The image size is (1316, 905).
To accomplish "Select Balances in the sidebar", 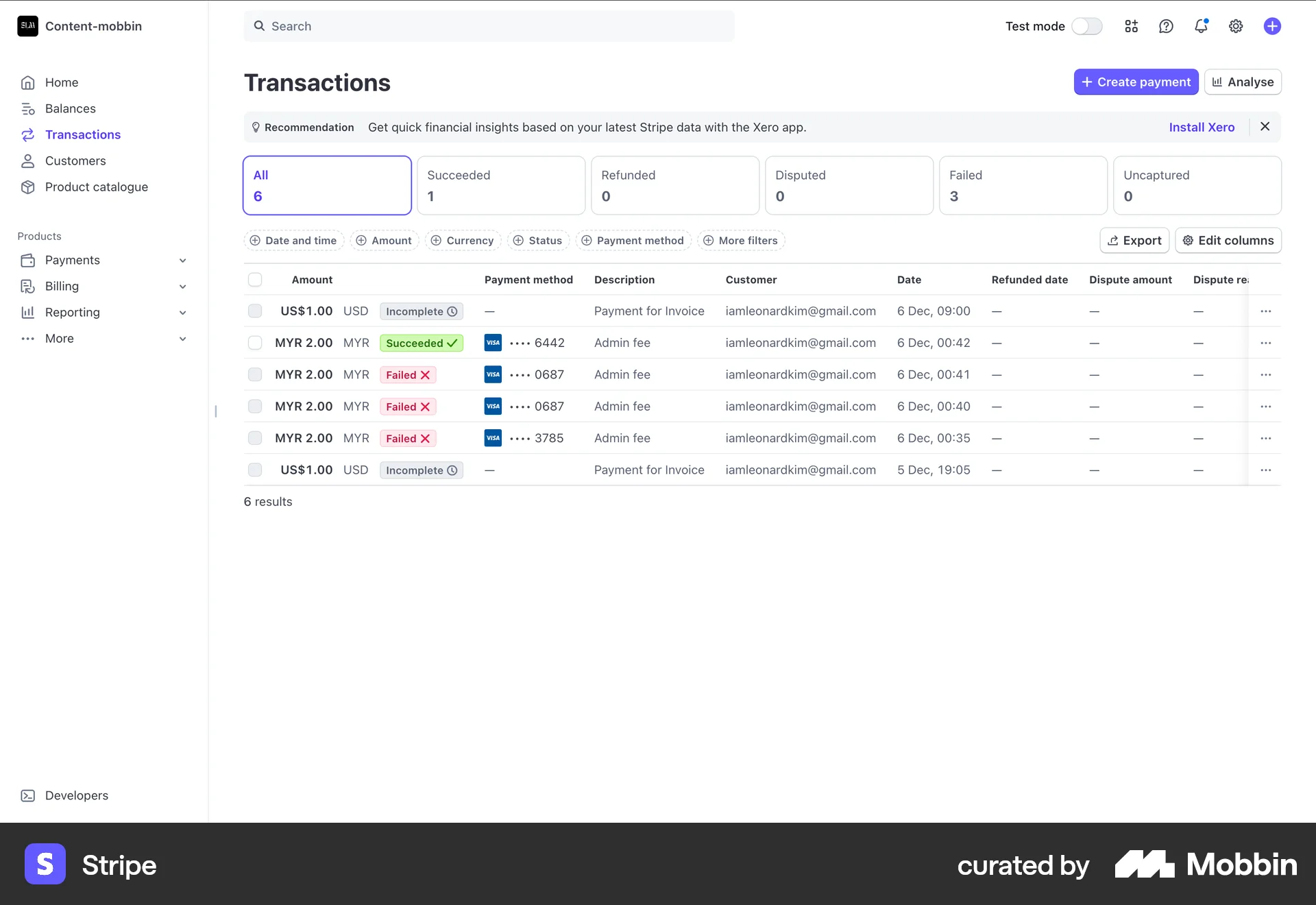I will coord(70,108).
